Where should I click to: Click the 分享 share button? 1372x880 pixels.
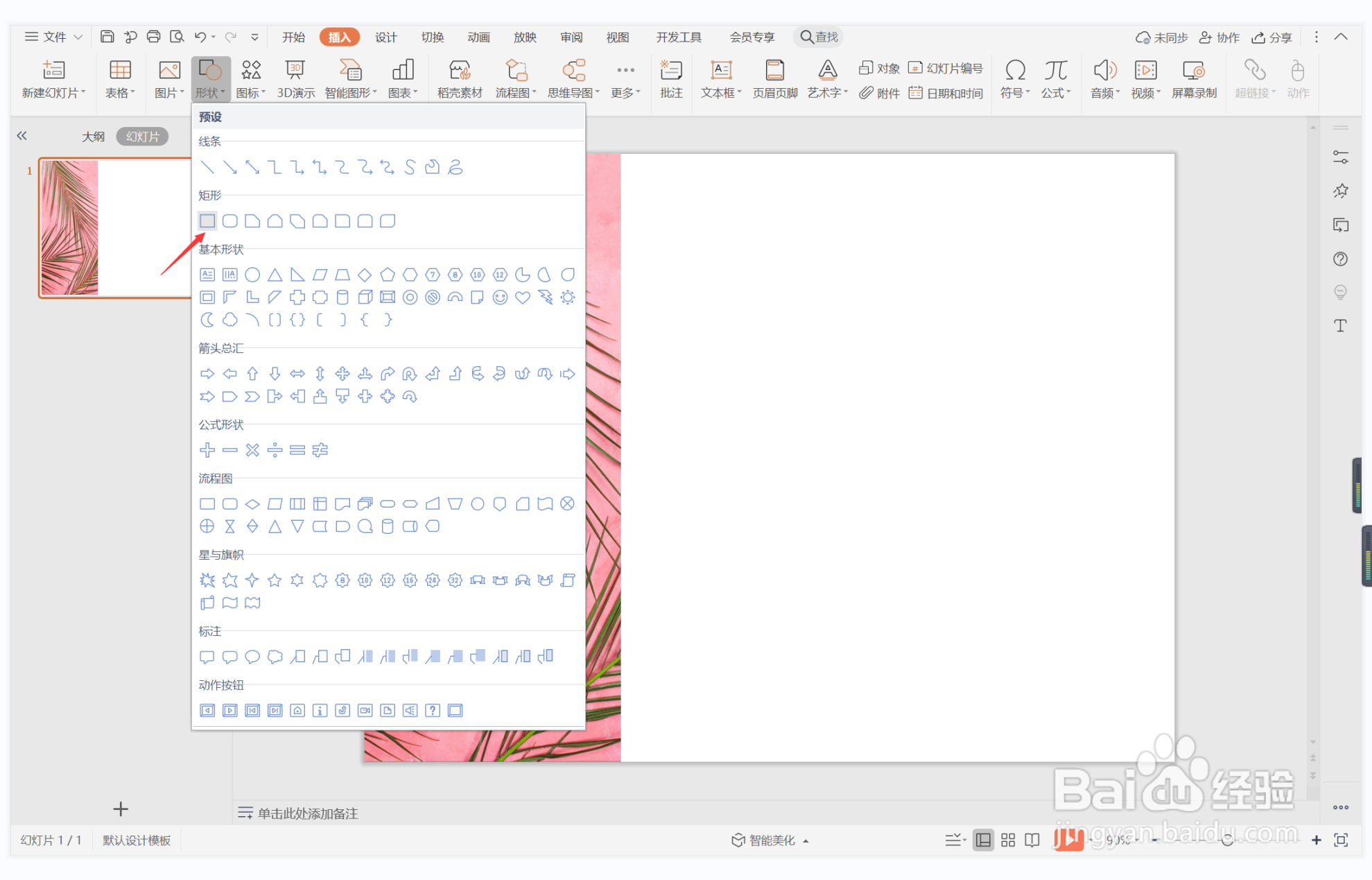(x=1272, y=37)
